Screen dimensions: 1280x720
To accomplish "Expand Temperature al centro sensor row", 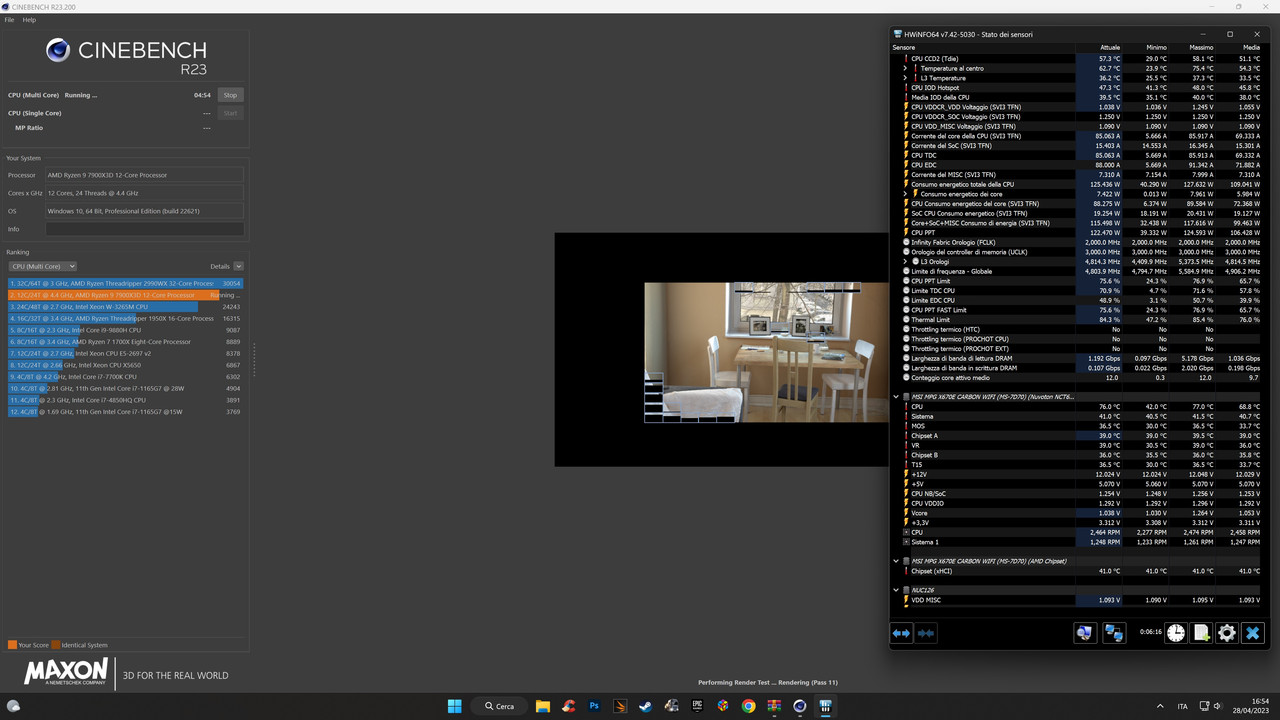I will click(x=905, y=68).
